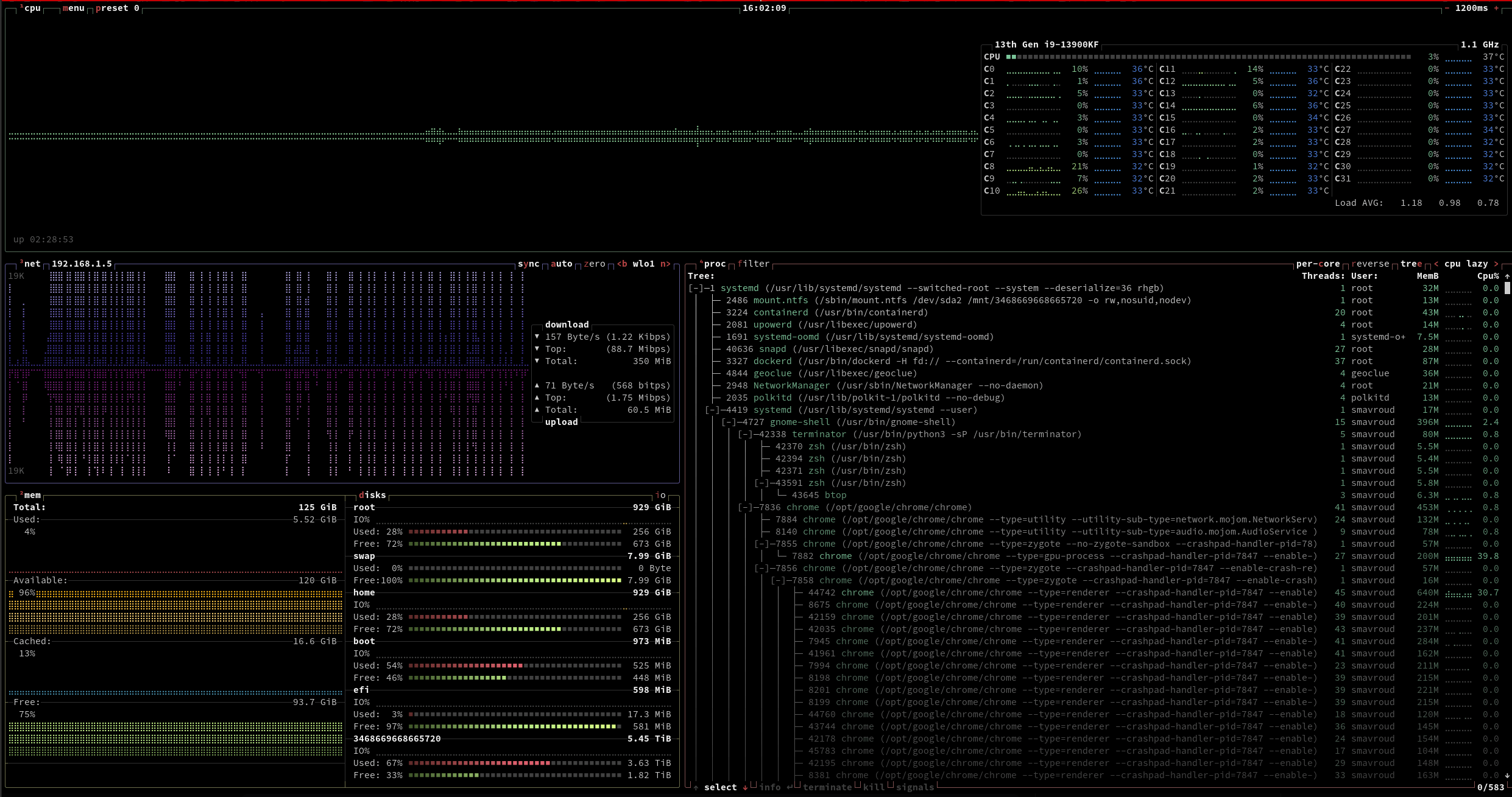This screenshot has height=797, width=1512.
Task: Click the right arrow after 'cpu lazy' sort
Action: point(1496,264)
